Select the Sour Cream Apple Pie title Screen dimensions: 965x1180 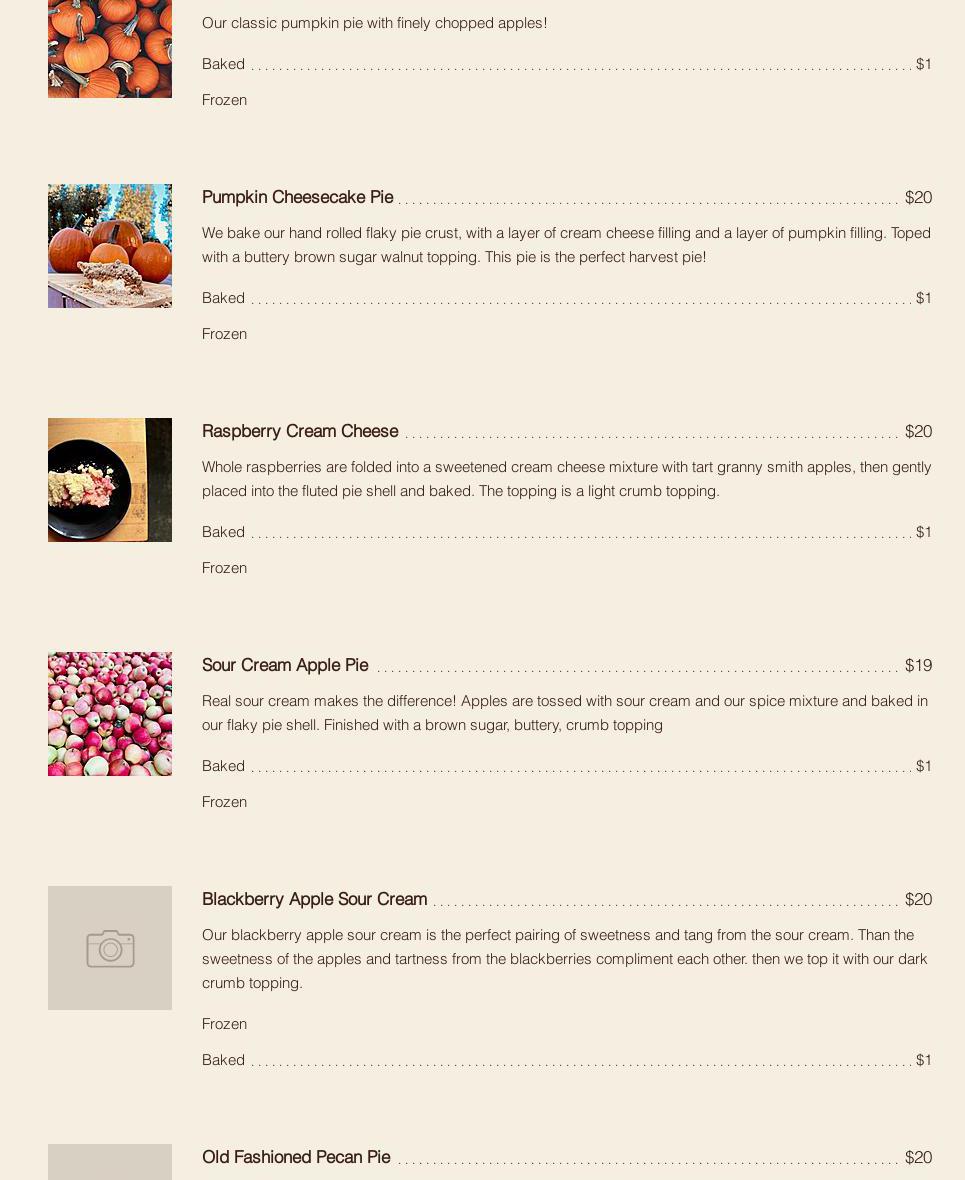285,665
